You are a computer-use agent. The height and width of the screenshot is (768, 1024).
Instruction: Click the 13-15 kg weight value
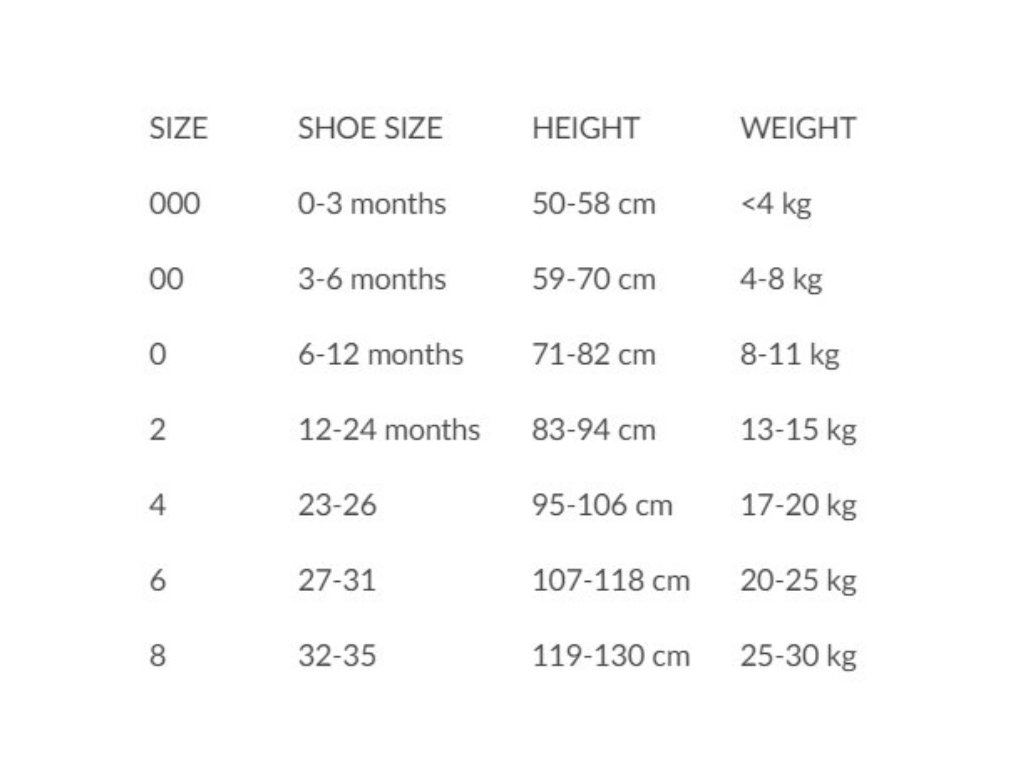(x=798, y=431)
